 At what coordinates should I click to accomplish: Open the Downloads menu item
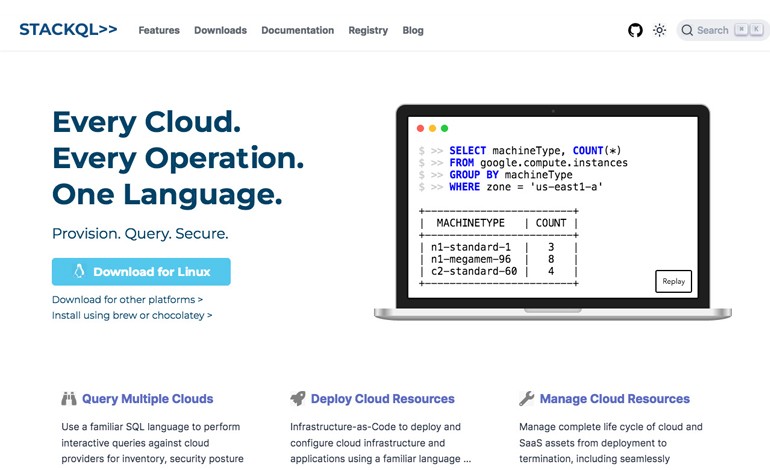click(x=220, y=30)
